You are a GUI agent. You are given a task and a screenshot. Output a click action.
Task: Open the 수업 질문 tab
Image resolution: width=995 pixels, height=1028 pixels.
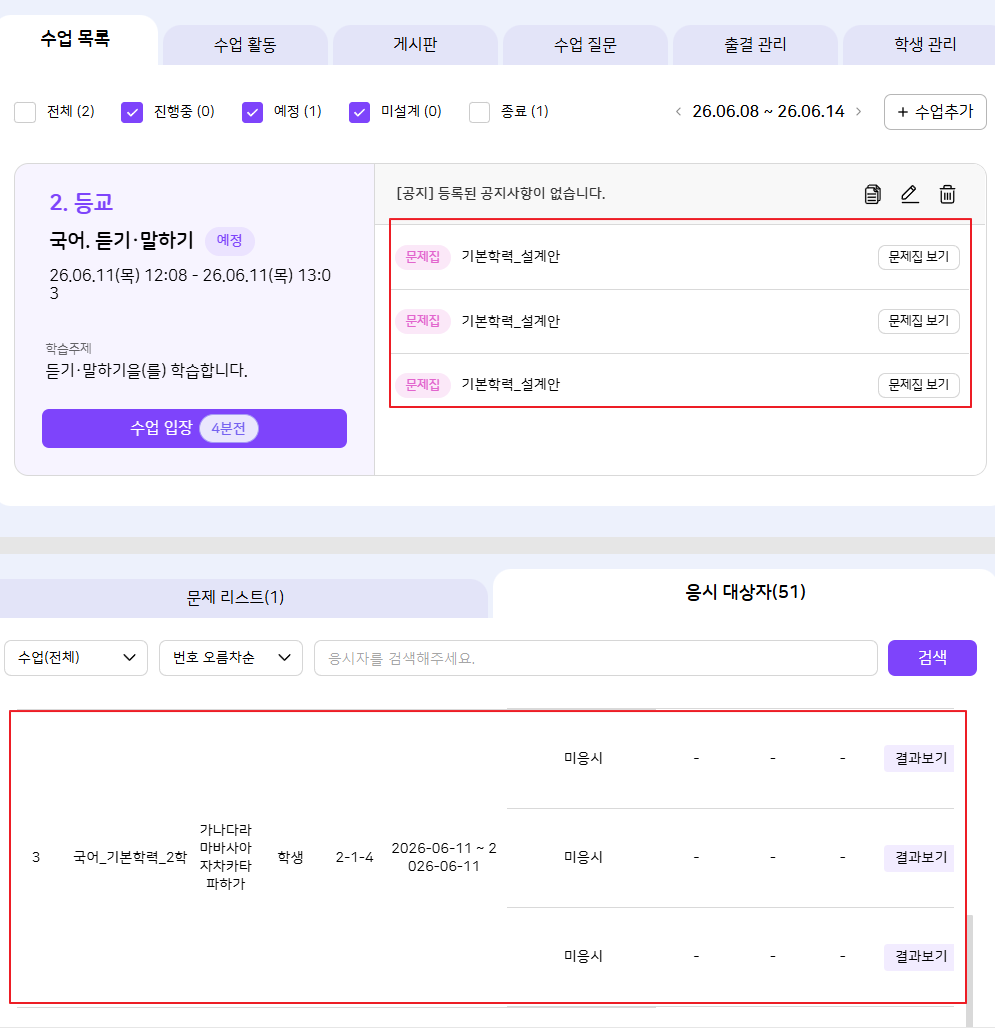pyautogui.click(x=585, y=45)
